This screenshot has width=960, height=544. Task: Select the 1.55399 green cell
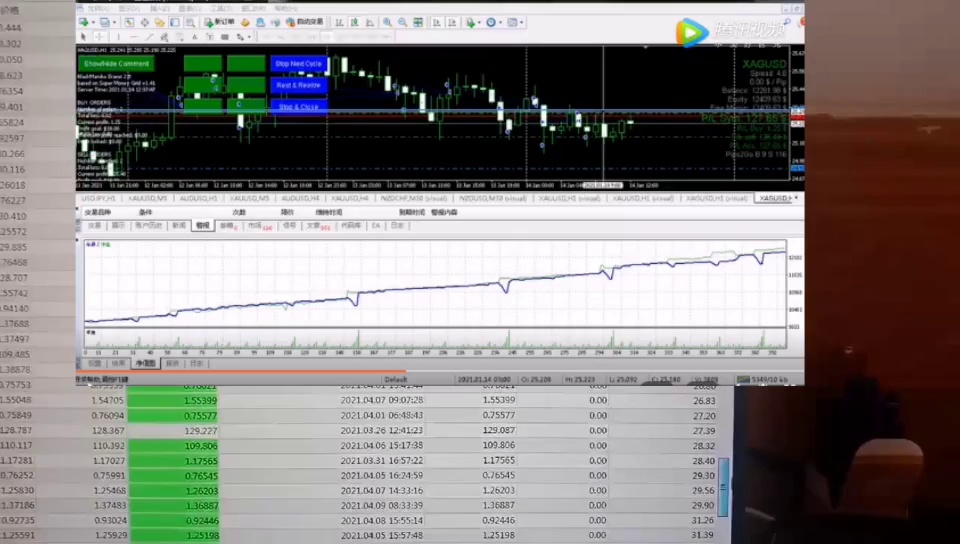coord(172,400)
